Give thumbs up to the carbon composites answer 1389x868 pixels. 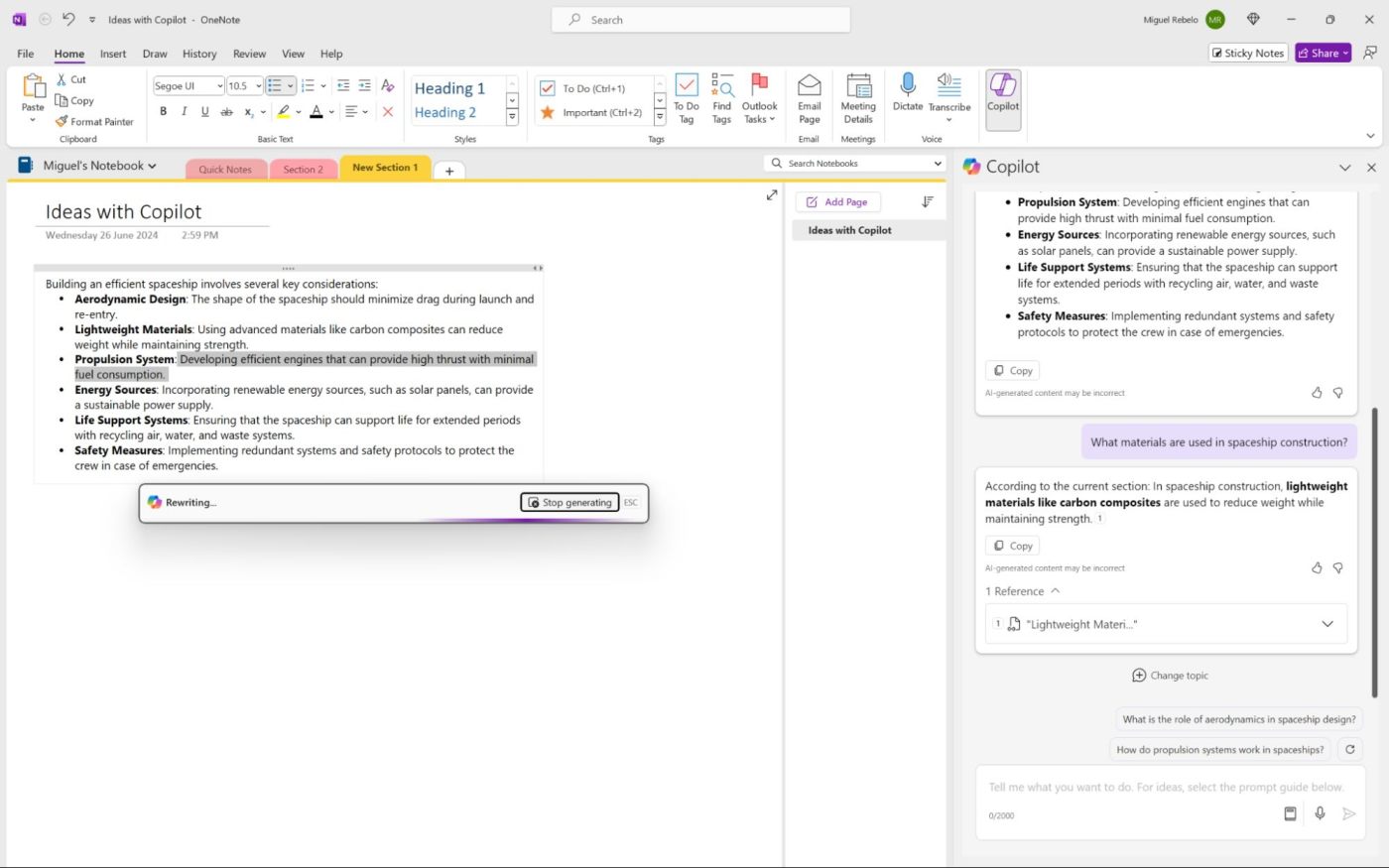tap(1317, 568)
